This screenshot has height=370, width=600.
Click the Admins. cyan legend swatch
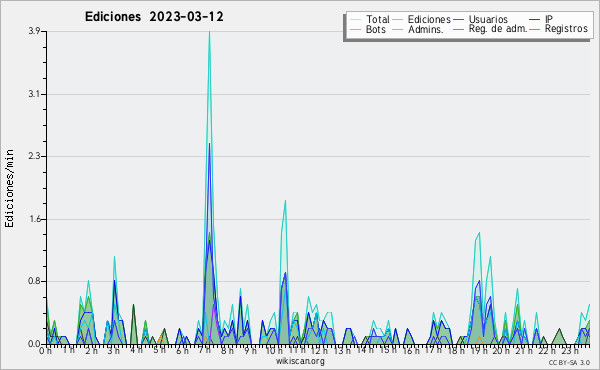coord(398,29)
